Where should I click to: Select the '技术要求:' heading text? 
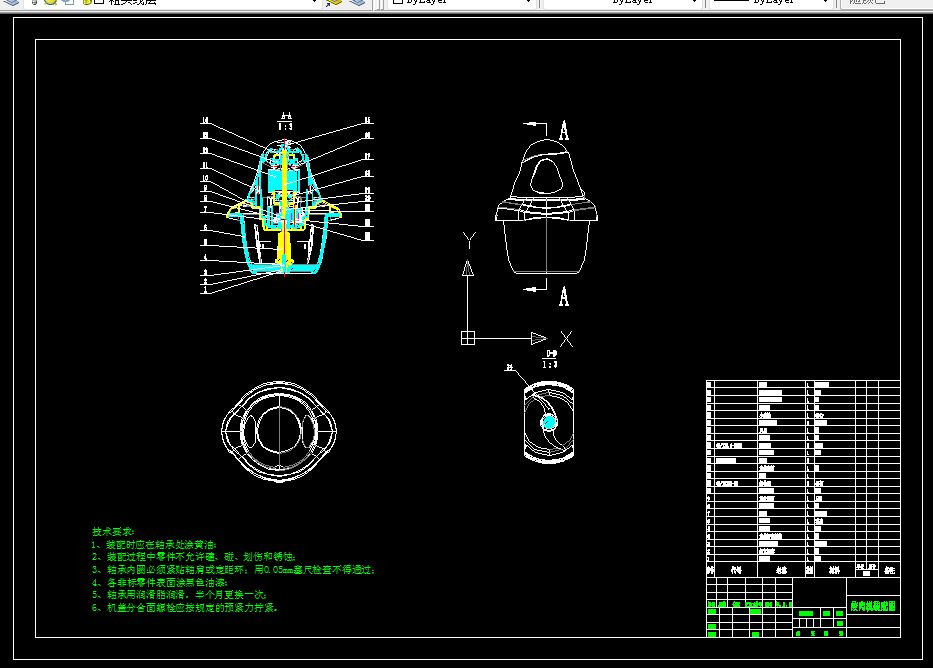coord(113,532)
